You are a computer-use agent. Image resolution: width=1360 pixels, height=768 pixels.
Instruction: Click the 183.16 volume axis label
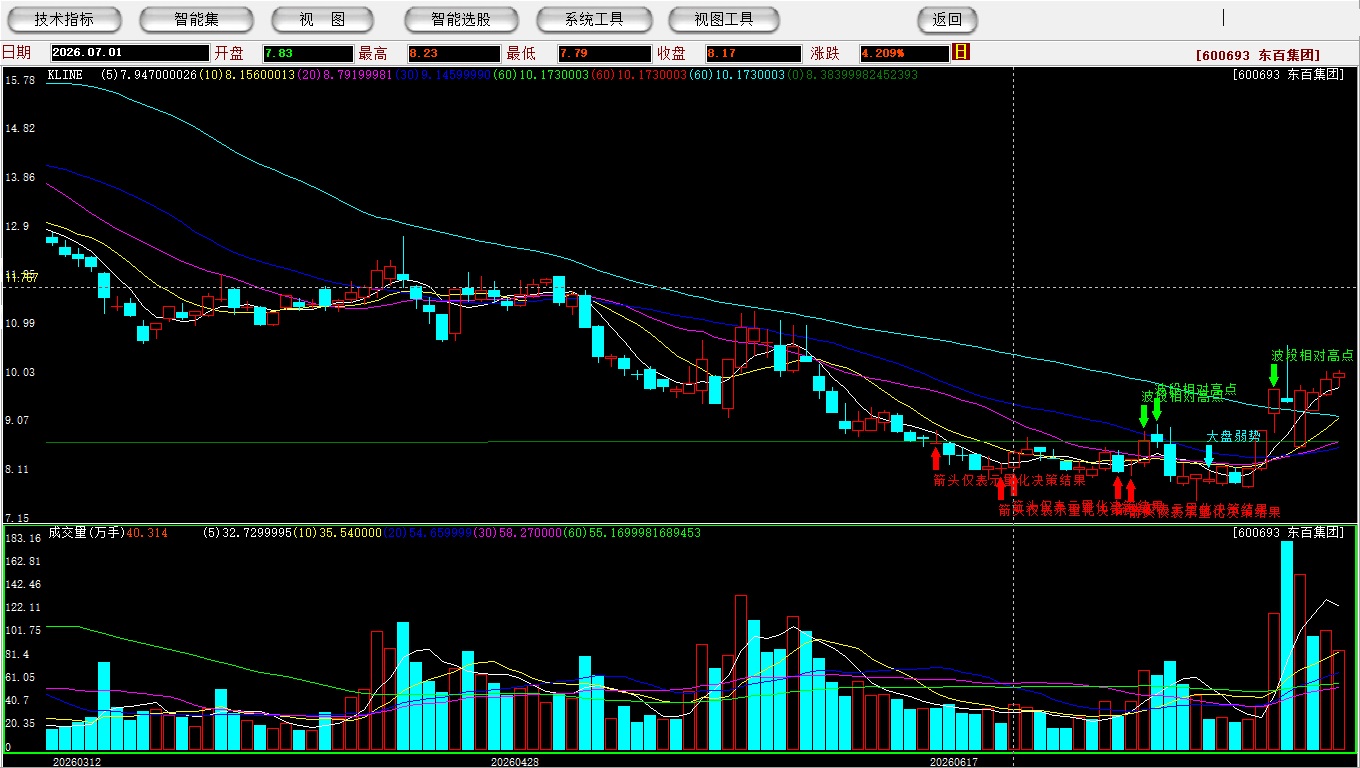pos(23,539)
